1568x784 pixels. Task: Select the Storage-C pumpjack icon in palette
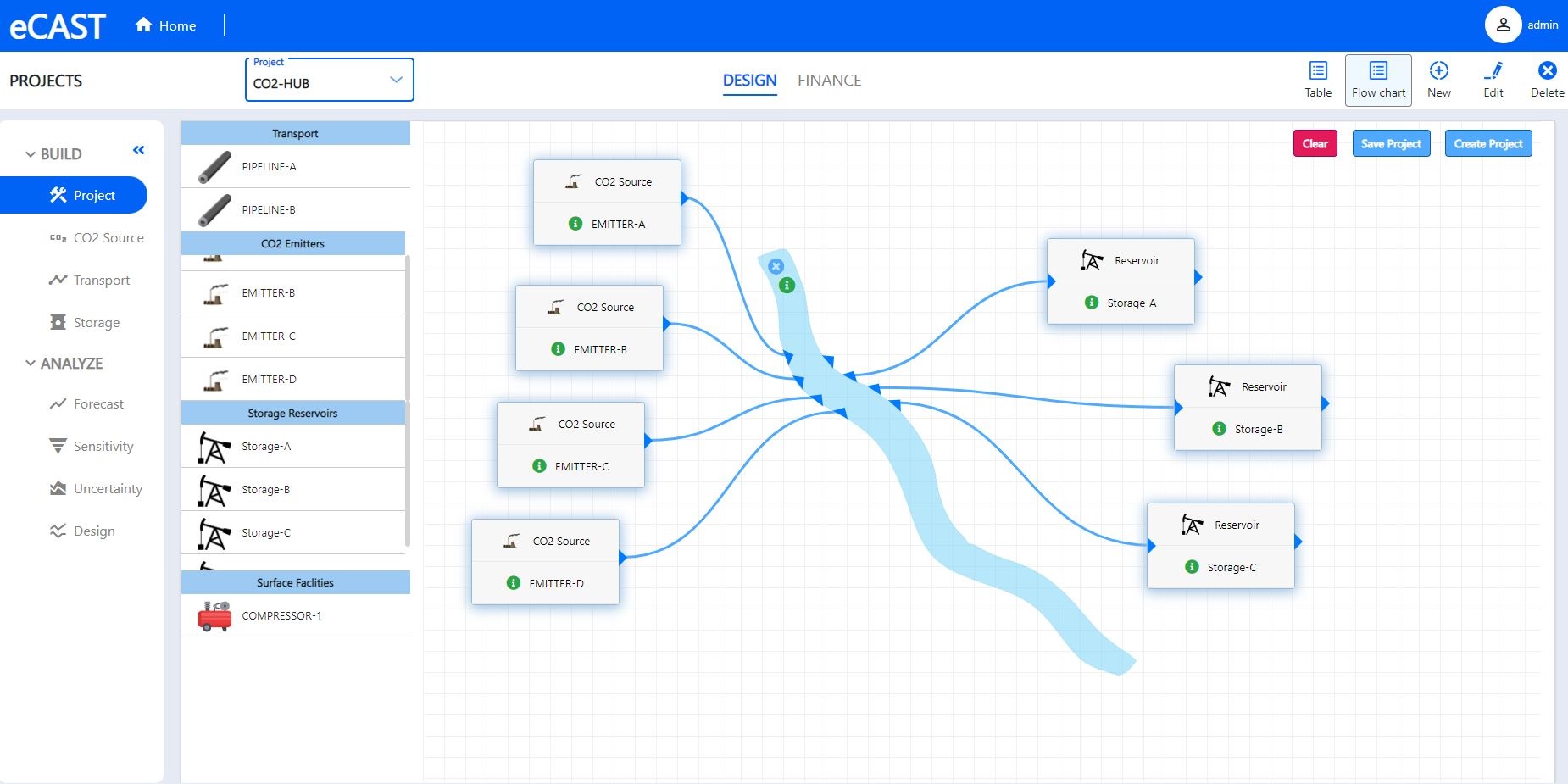point(214,533)
